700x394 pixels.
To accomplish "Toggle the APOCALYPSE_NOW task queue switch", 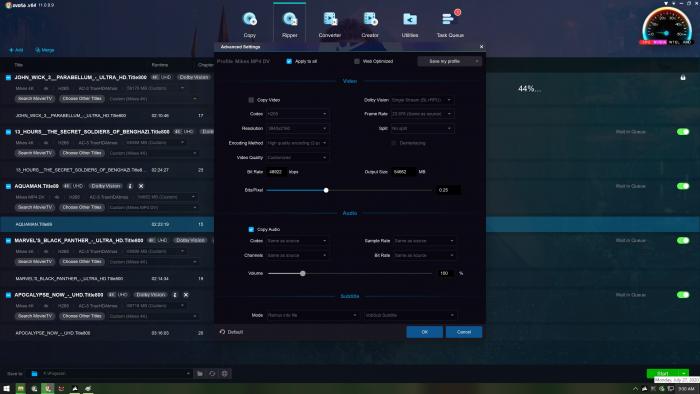I will pyautogui.click(x=683, y=295).
